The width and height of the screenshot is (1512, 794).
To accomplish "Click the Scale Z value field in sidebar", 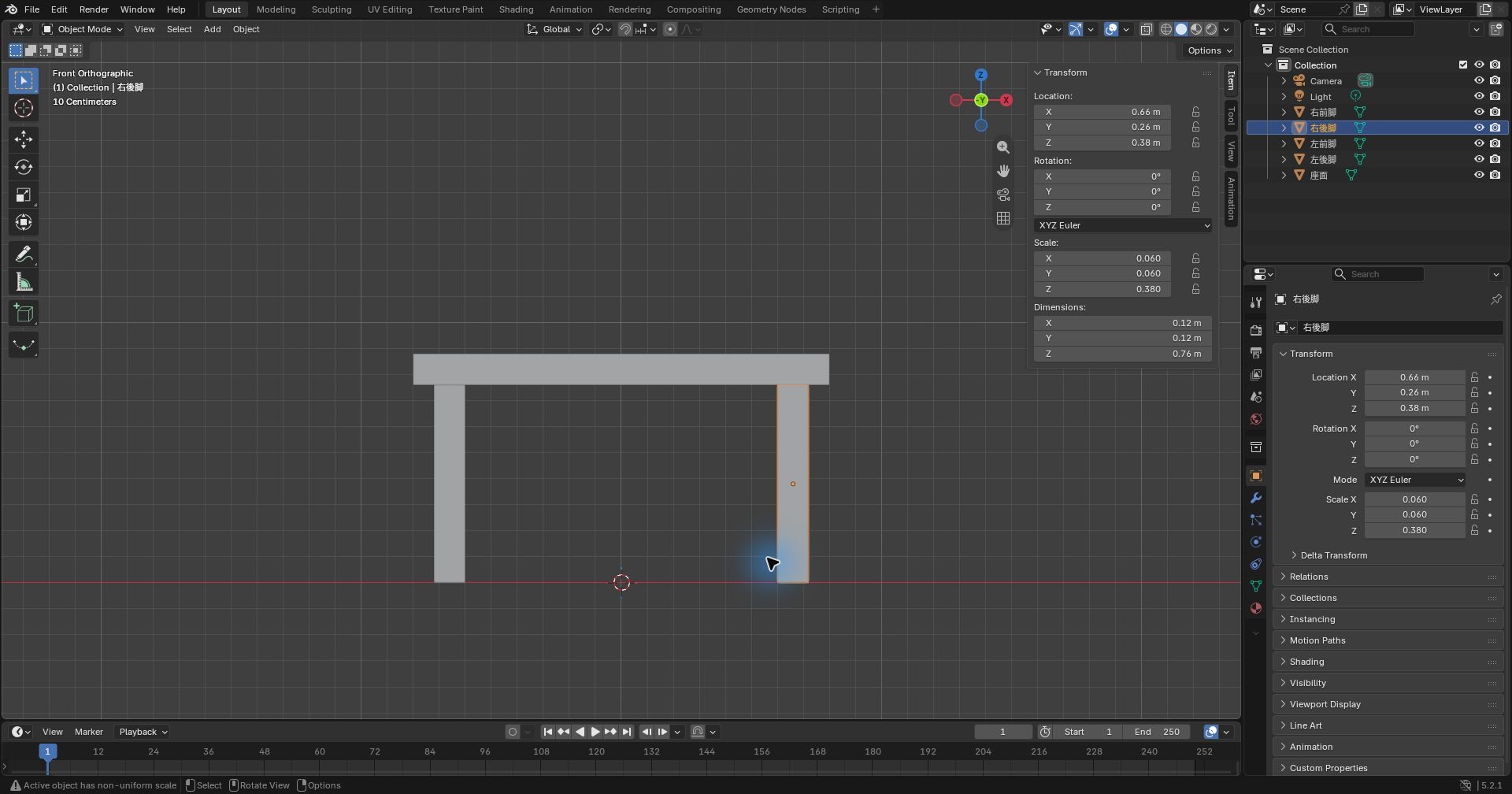I will [x=1102, y=289].
